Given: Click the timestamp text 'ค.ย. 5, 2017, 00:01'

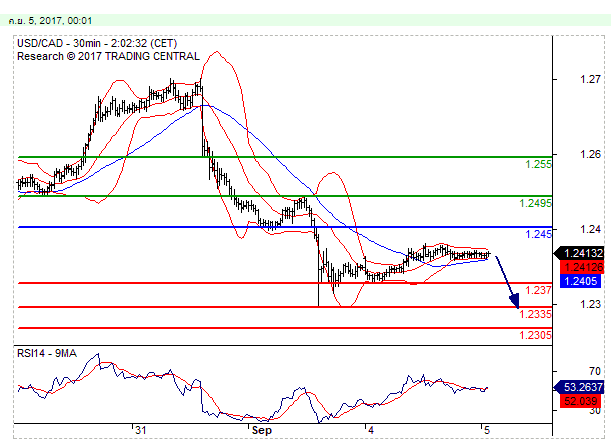Looking at the screenshot, I should pos(51,21).
